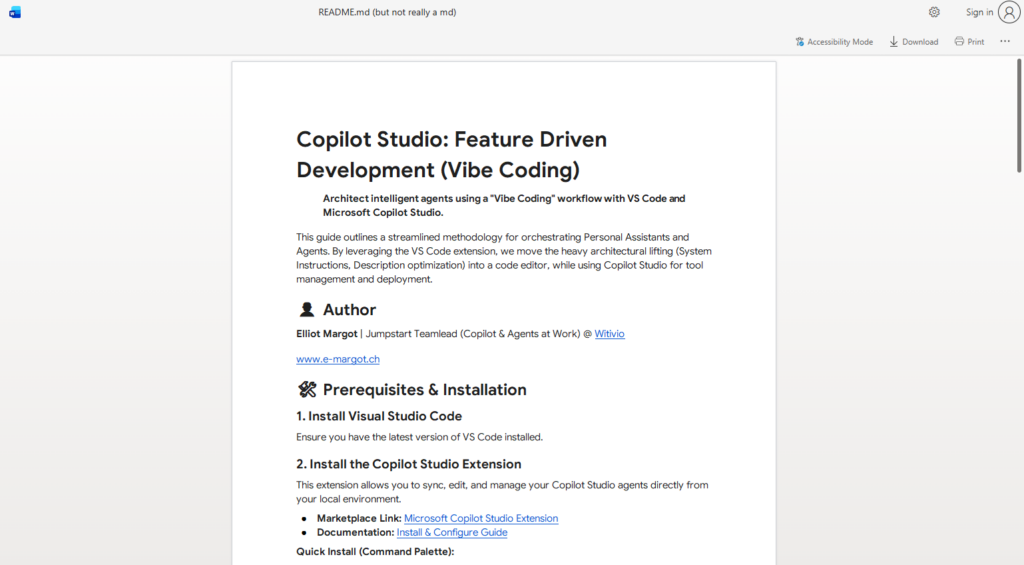
Task: Click the Quick Install (Command Palette) text
Action: pos(375,551)
